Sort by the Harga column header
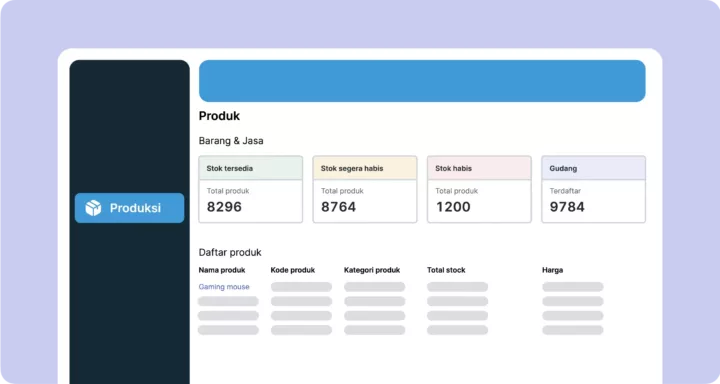720x384 pixels. click(552, 270)
